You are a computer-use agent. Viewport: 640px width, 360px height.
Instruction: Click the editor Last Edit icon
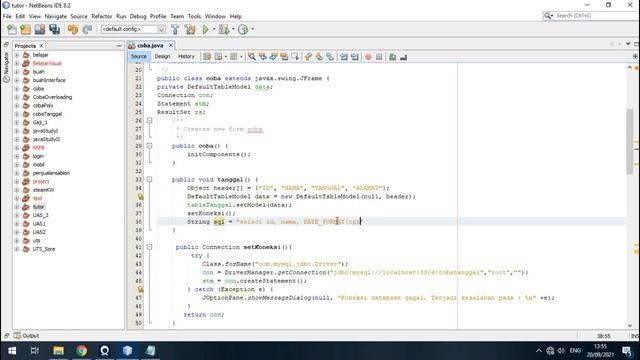coord(207,57)
